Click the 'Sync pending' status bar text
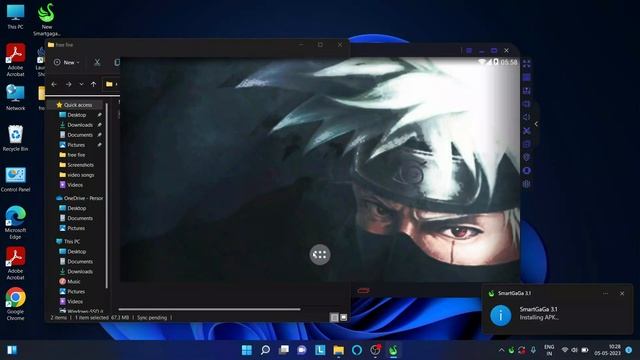This screenshot has width=640, height=360. (x=152, y=318)
